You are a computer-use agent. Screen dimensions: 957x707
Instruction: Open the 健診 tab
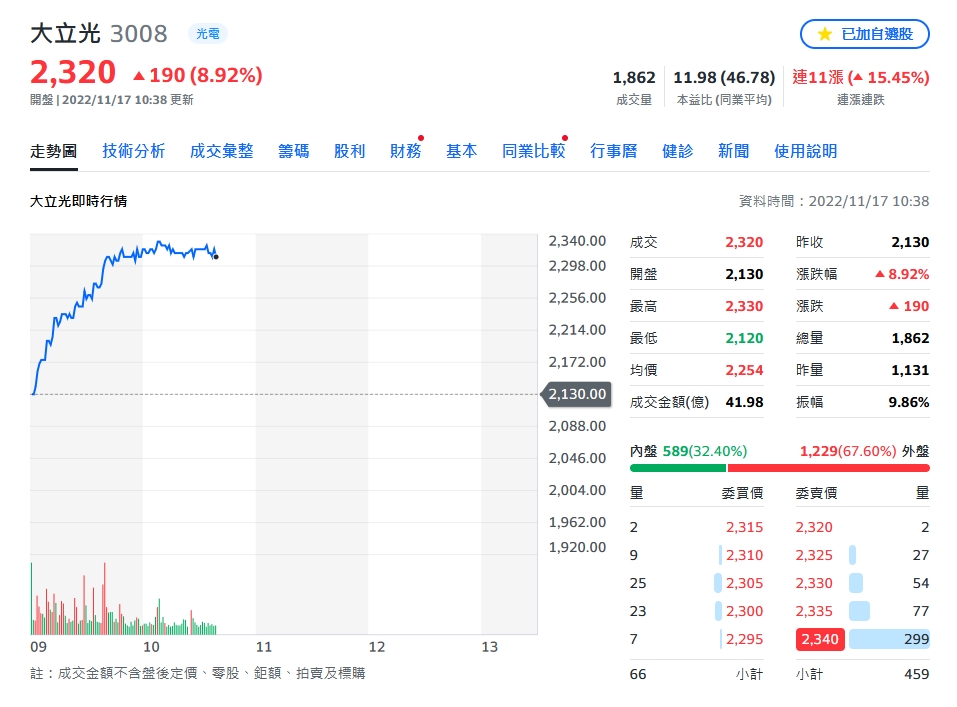pos(677,151)
